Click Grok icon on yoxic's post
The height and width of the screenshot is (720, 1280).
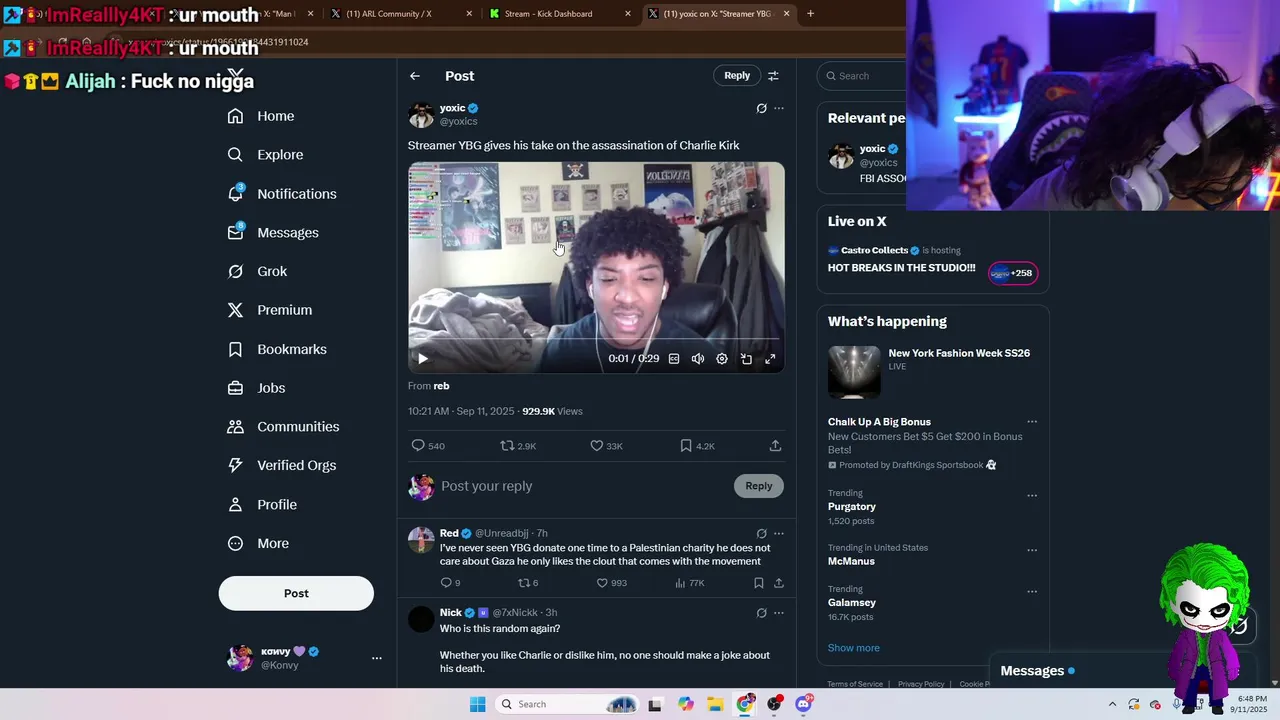pos(761,108)
